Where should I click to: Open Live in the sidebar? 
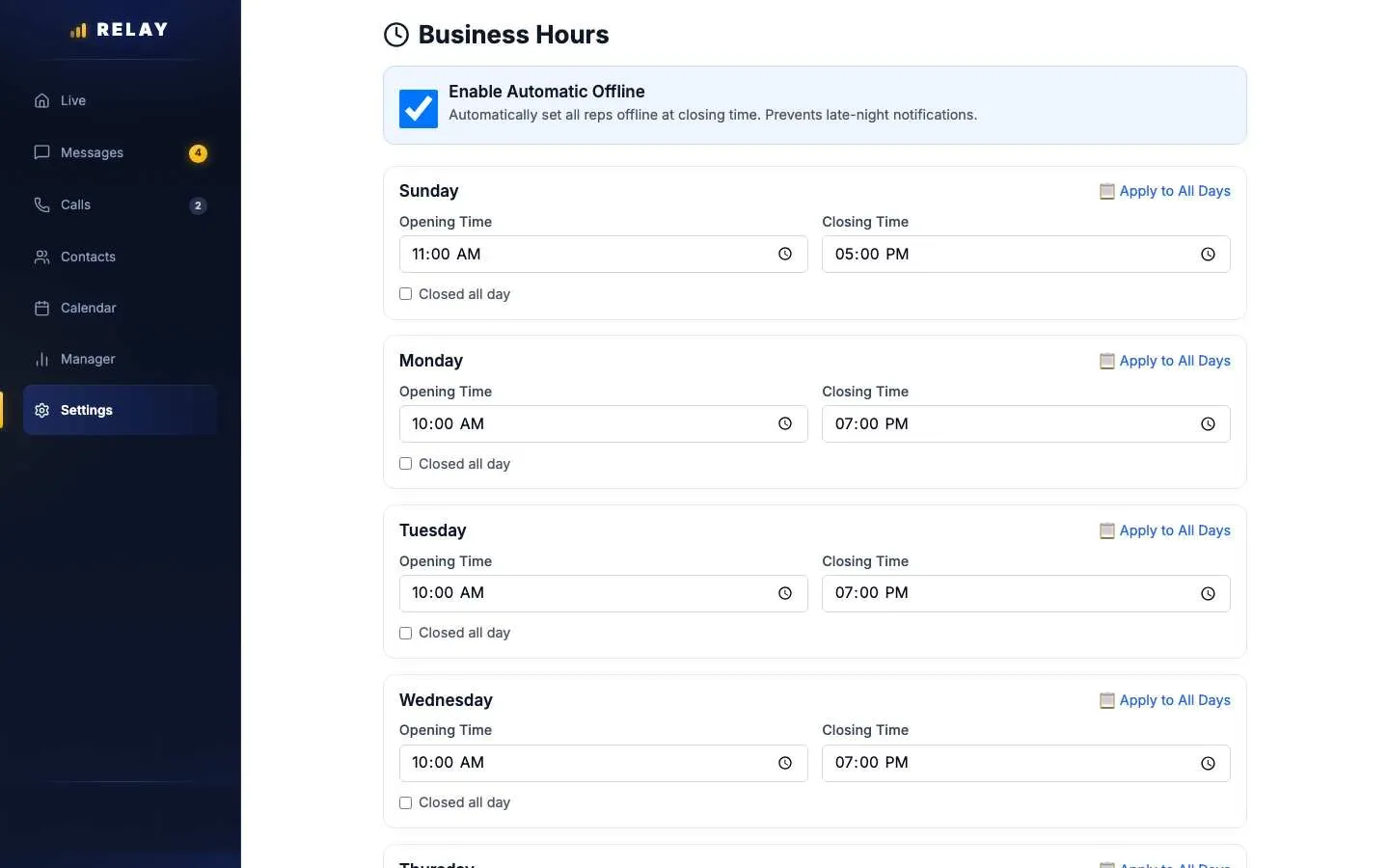click(120, 100)
